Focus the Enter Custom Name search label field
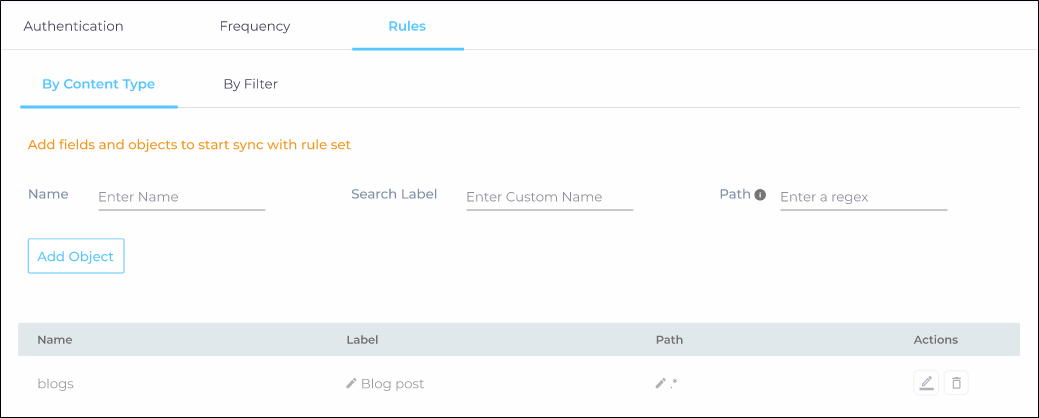 click(549, 197)
